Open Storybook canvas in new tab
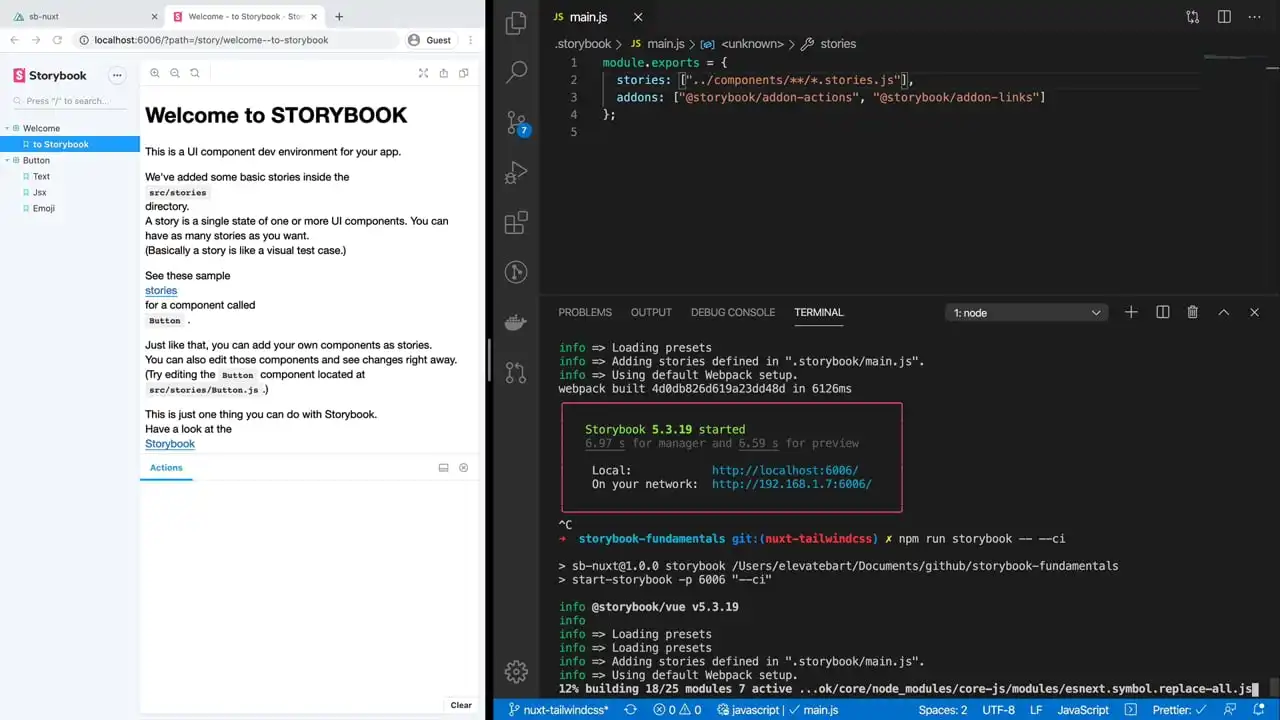 [x=443, y=73]
